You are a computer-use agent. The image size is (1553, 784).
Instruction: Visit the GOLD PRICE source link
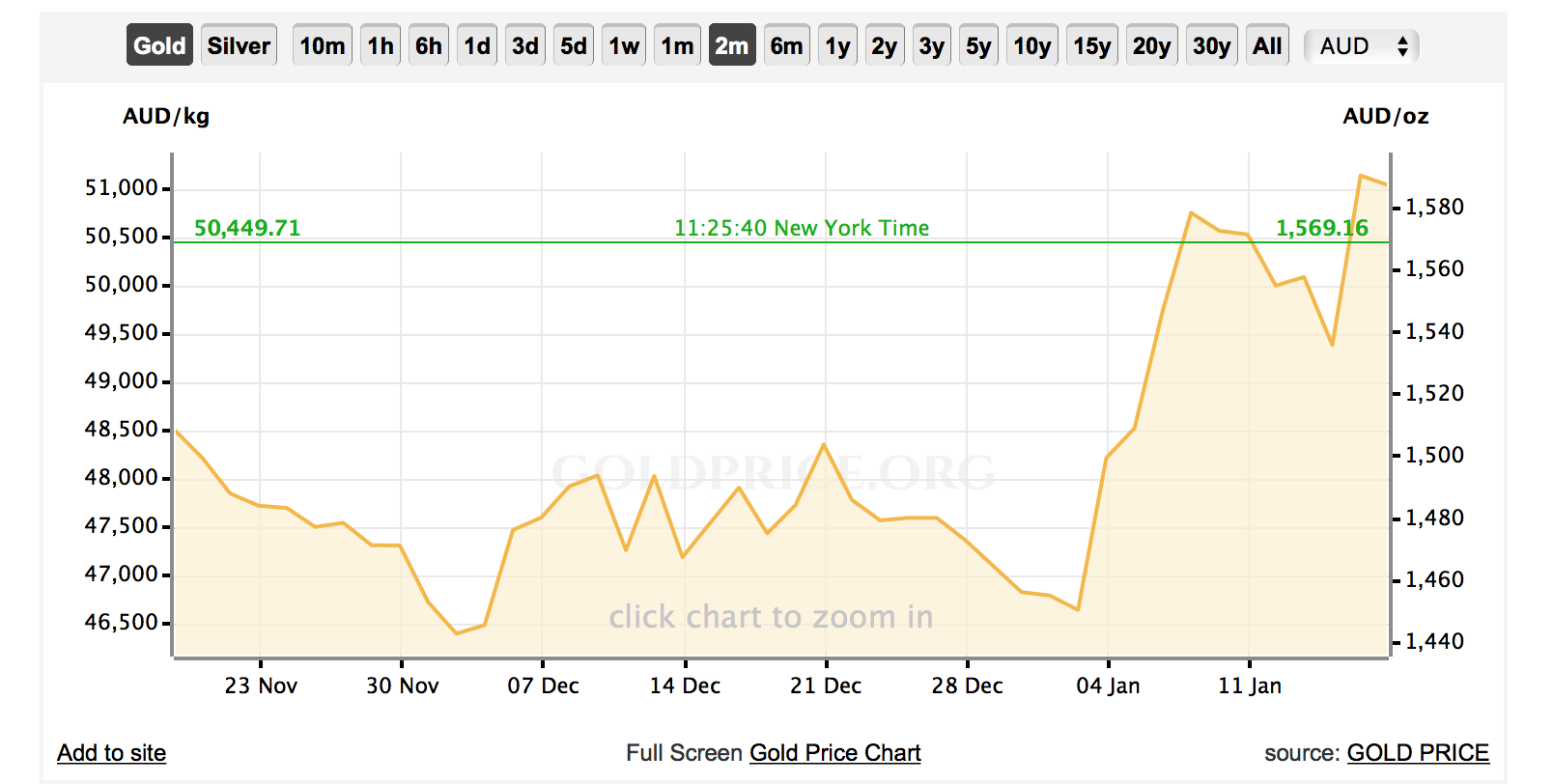click(1418, 752)
